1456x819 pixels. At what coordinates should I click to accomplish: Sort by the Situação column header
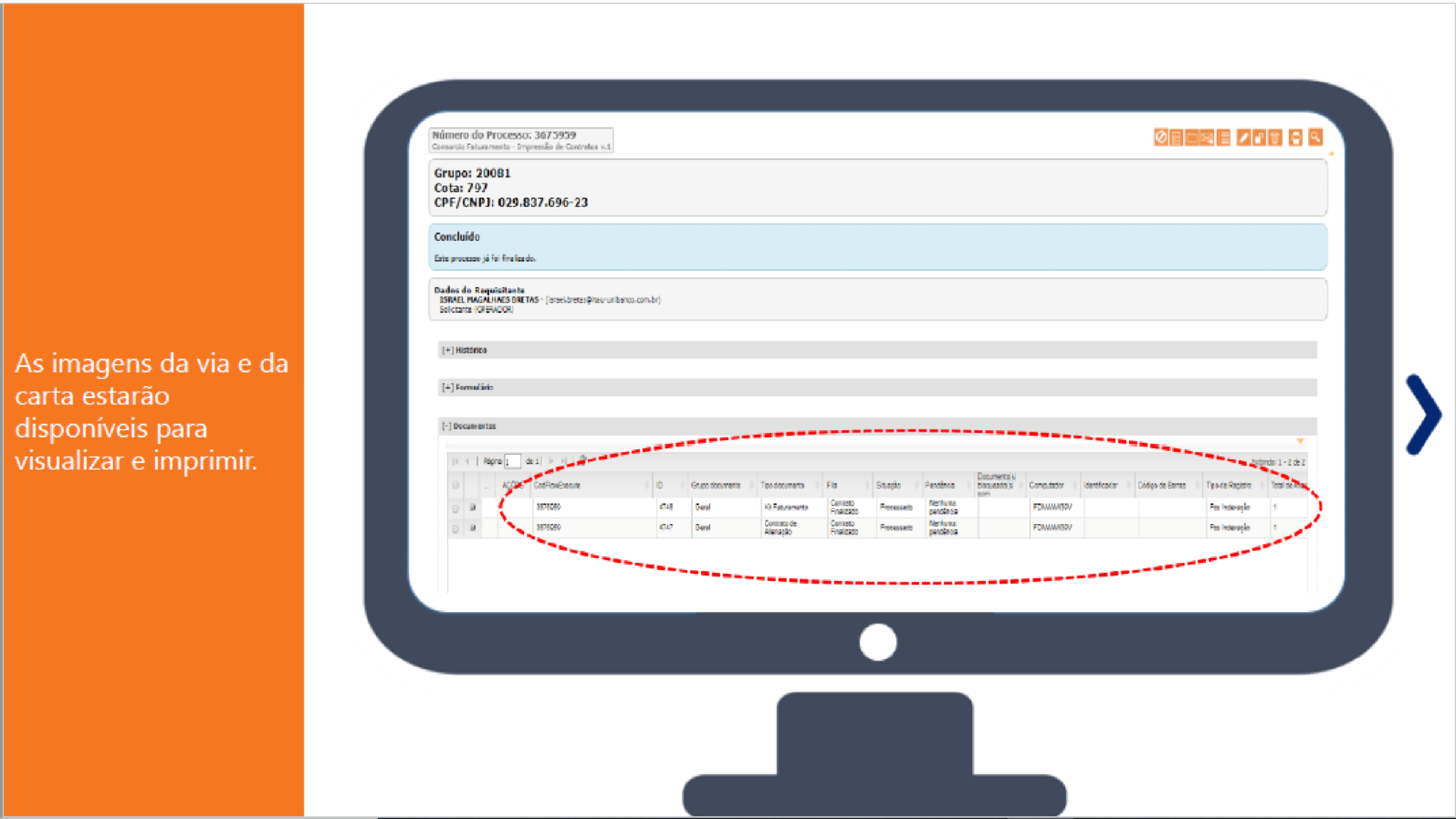(897, 486)
